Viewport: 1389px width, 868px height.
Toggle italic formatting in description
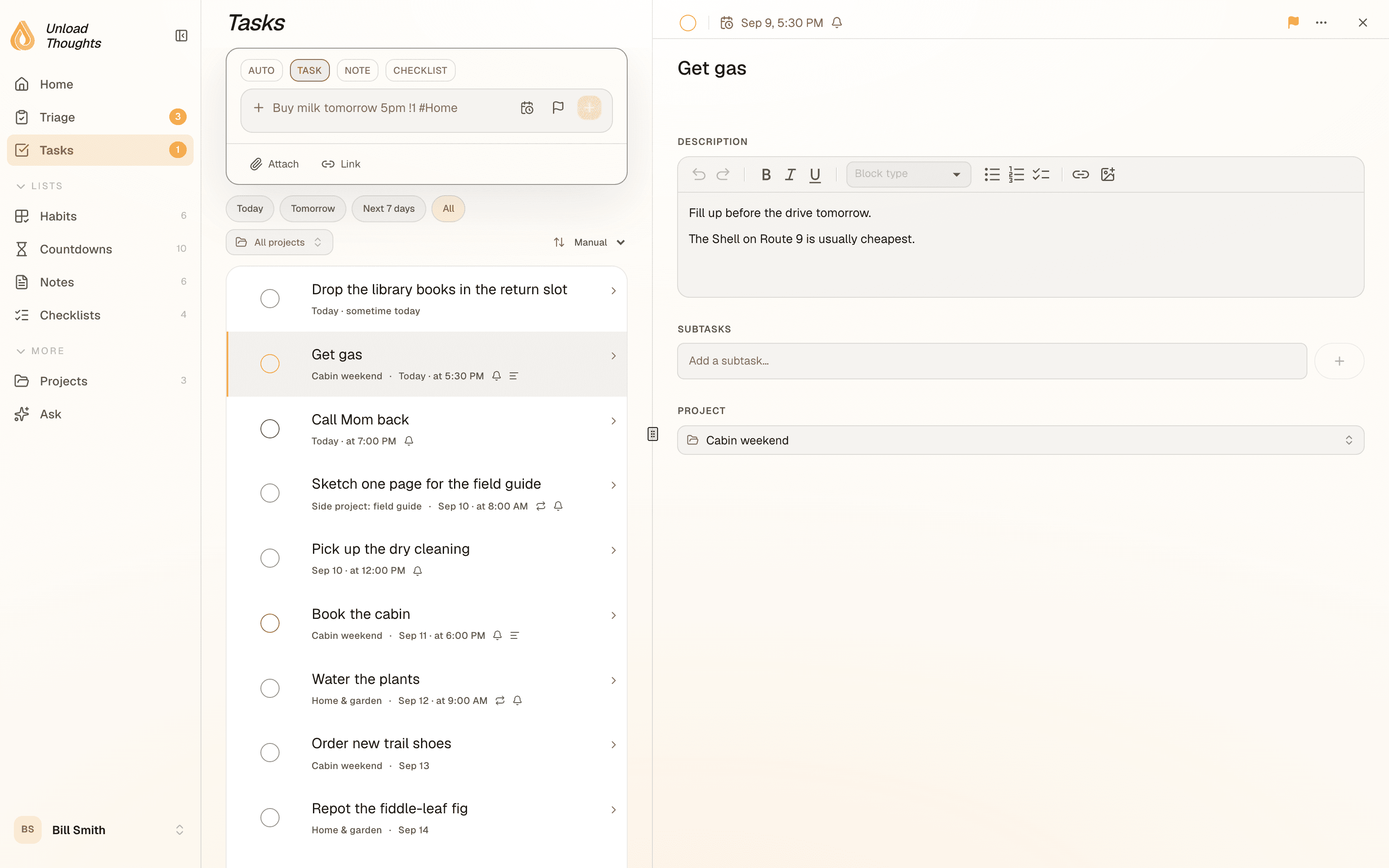(x=790, y=174)
